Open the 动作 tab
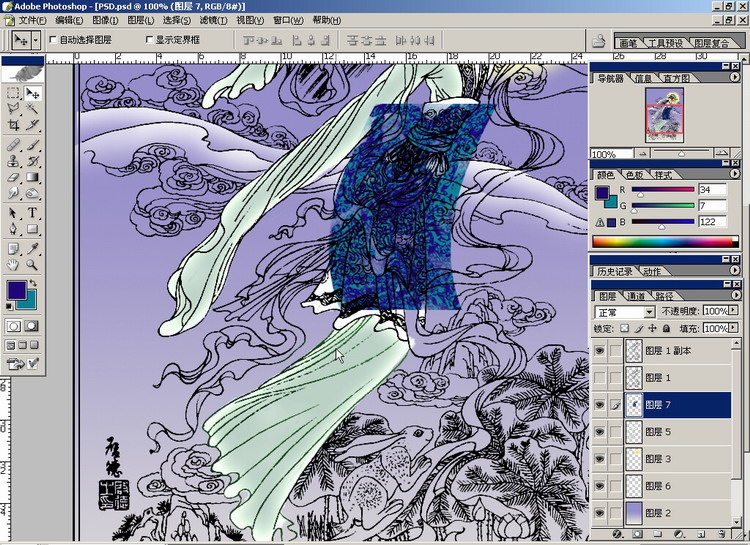 652,272
